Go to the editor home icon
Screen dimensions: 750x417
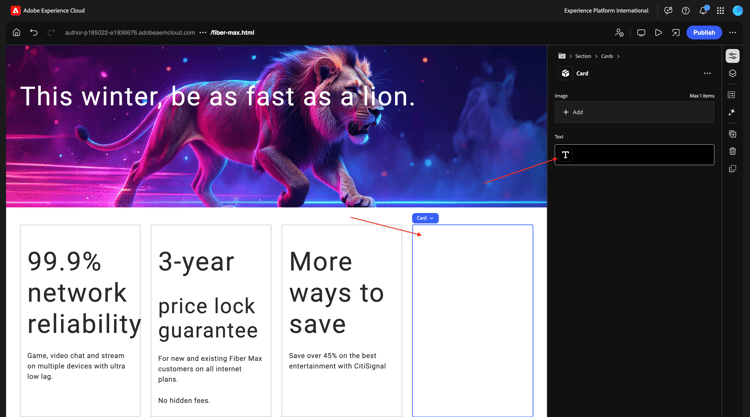pos(16,33)
